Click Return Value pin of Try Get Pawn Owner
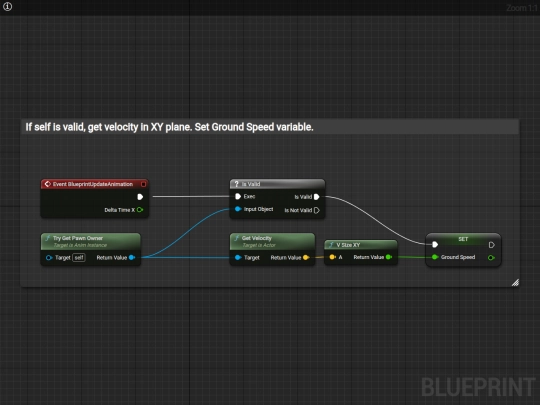 132,258
